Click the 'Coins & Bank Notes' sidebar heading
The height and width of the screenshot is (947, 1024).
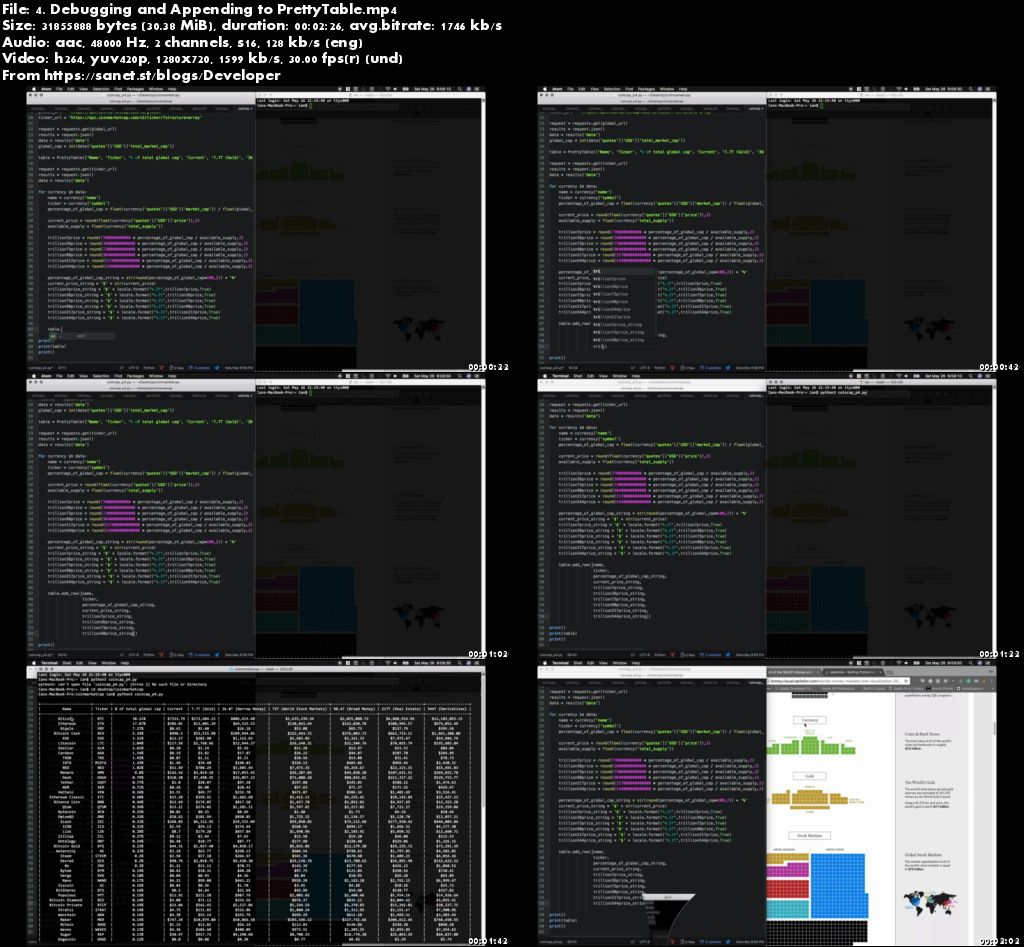click(922, 734)
